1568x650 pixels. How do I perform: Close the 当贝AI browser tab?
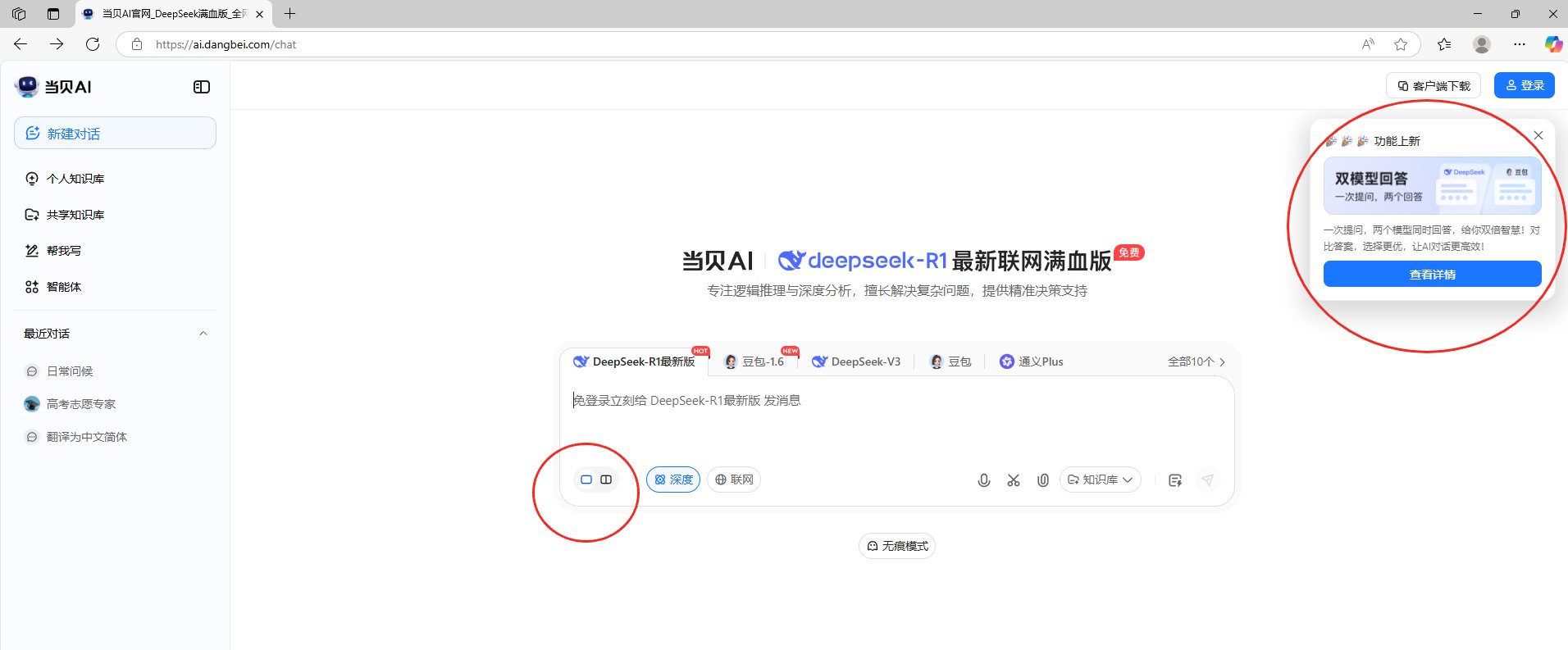(259, 14)
